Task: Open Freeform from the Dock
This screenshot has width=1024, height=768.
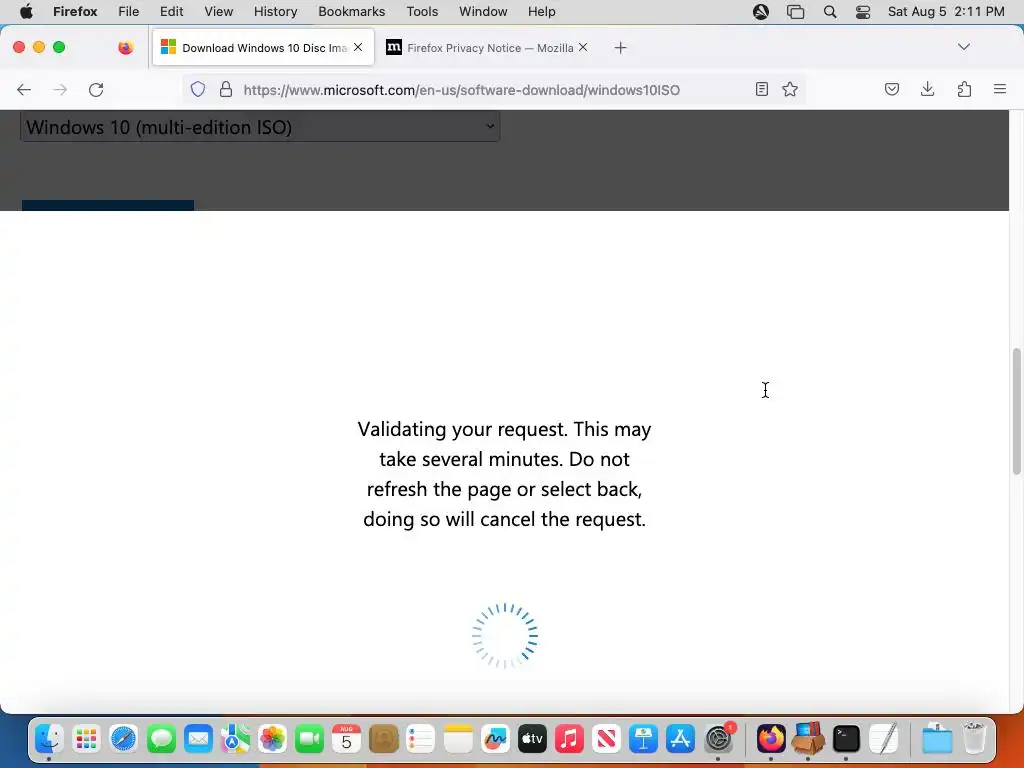Action: 495,739
